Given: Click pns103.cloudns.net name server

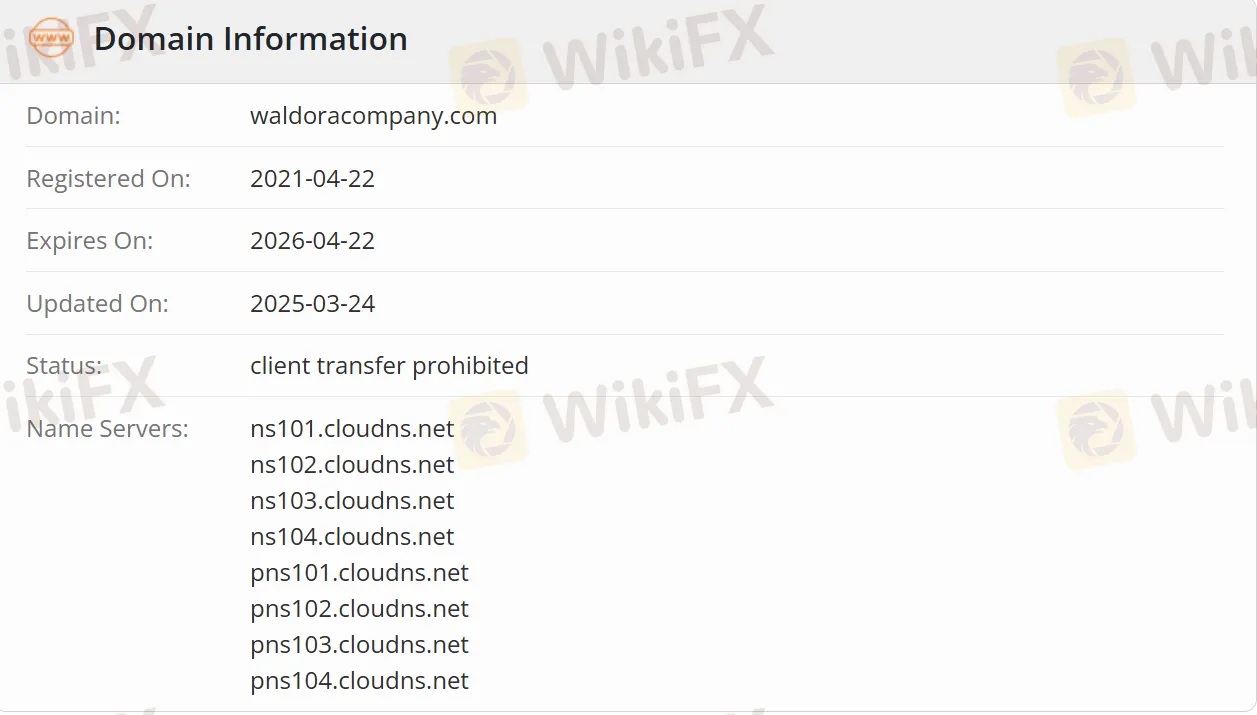Looking at the screenshot, I should click(x=360, y=645).
